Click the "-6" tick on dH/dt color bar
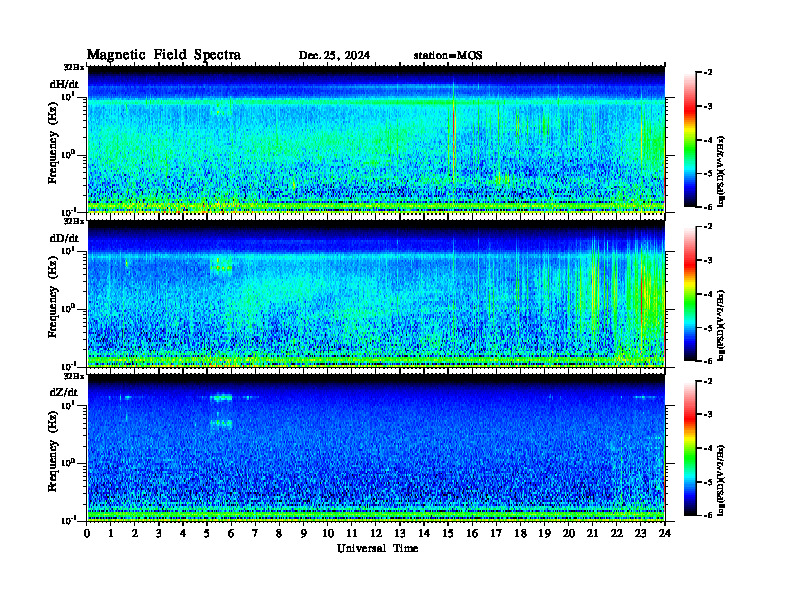Screen dimensions: 792x612 pyautogui.click(x=708, y=207)
